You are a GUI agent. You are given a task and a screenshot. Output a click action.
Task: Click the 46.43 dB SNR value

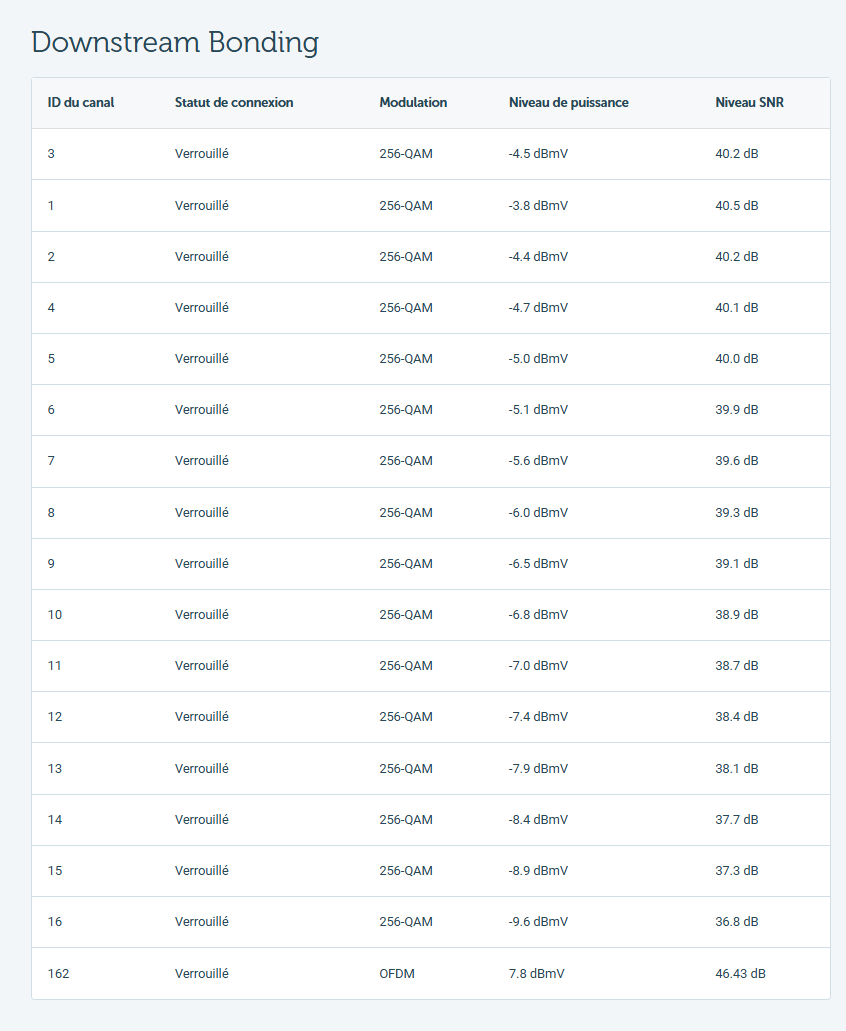740,974
